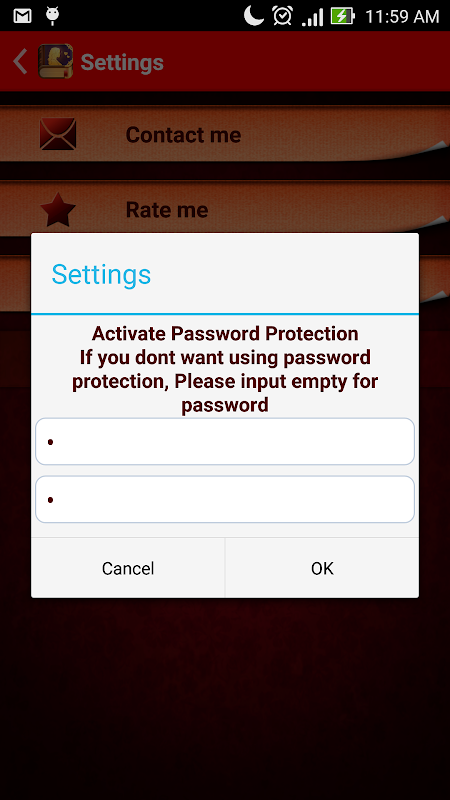Tap the alarm clock status icon
Screen dimensions: 450x800
click(x=282, y=16)
